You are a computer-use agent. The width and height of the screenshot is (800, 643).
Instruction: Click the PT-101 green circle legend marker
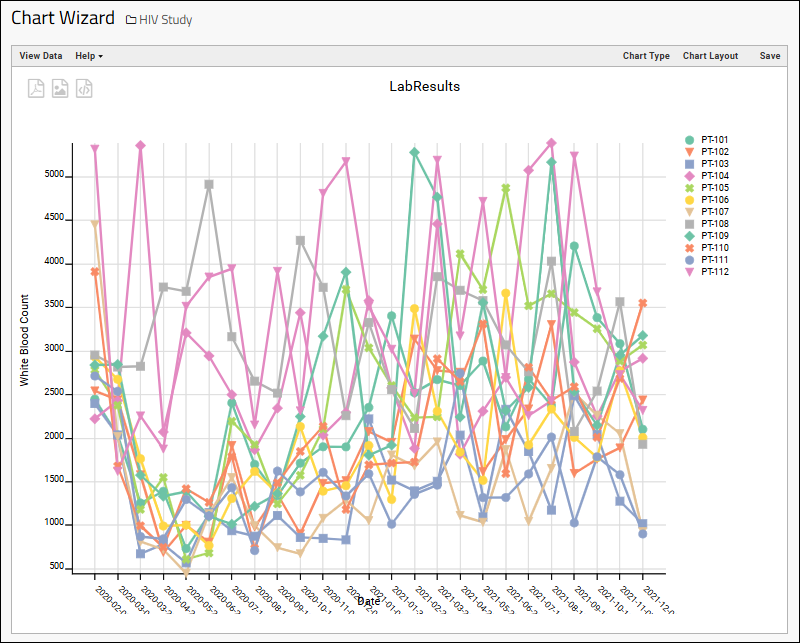tap(689, 140)
